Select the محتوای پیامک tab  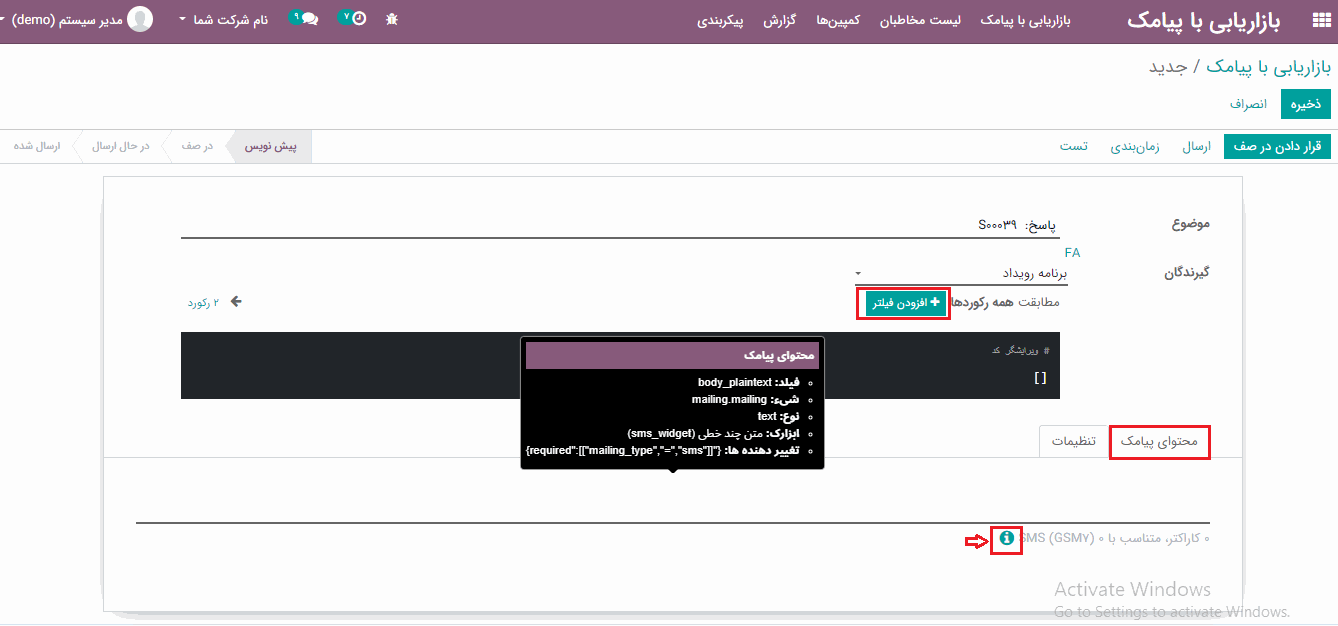(1160, 441)
